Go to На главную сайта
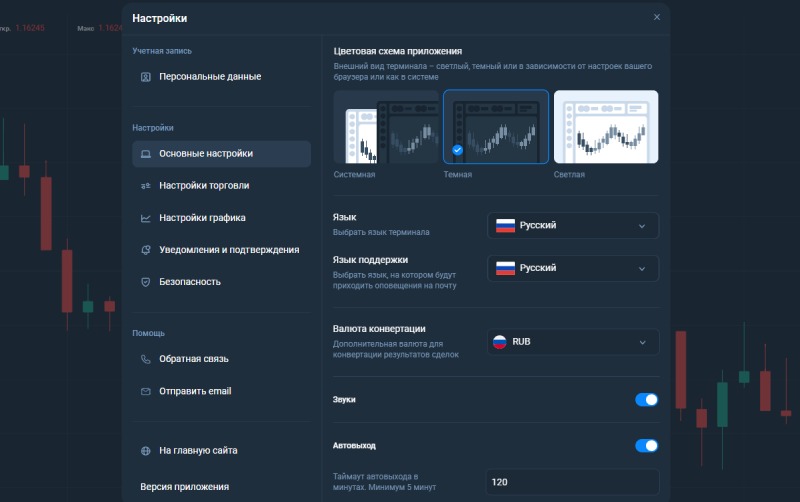Viewport: 800px width, 502px height. (x=221, y=451)
